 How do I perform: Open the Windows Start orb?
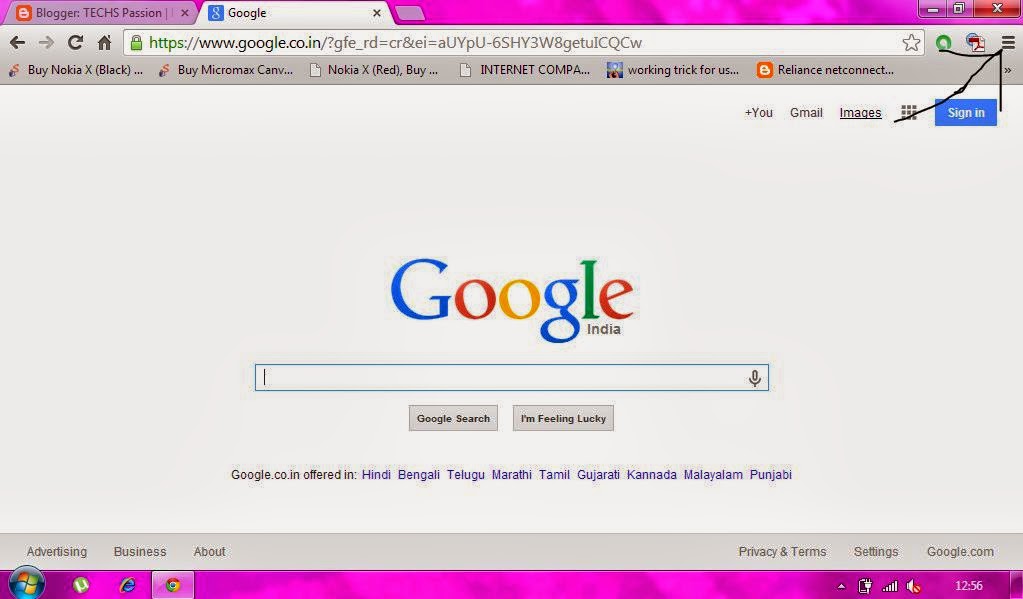pyautogui.click(x=27, y=583)
